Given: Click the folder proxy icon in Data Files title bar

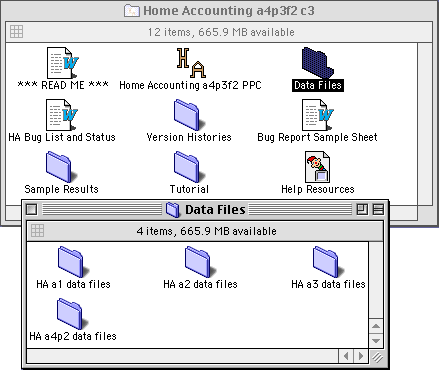Looking at the screenshot, I should [x=173, y=210].
